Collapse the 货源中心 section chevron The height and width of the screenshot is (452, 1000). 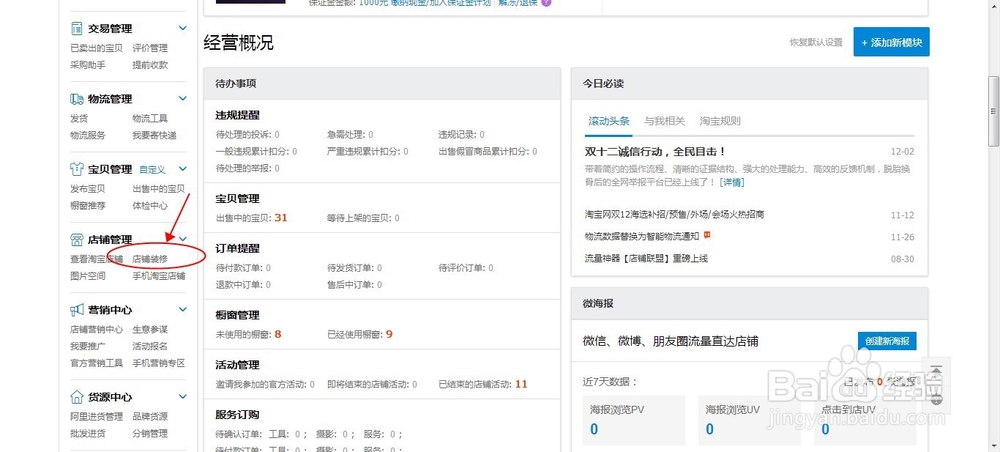click(183, 397)
